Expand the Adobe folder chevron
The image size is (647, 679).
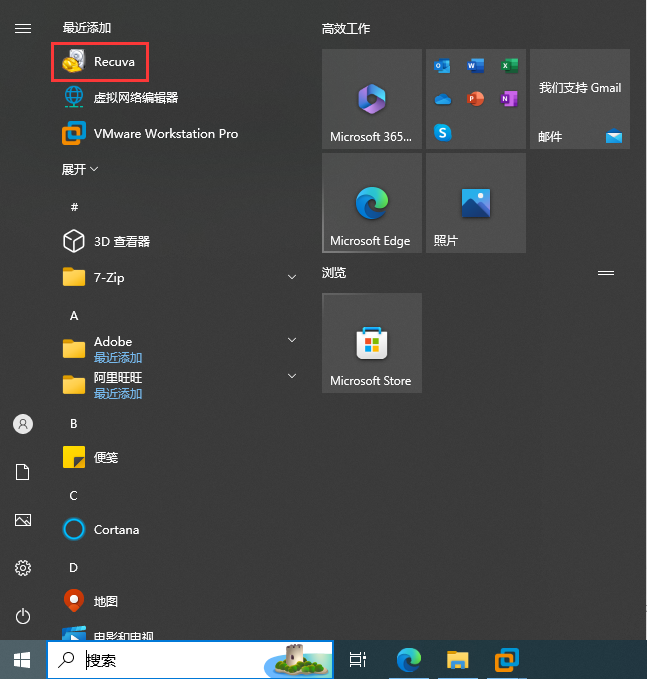[x=292, y=340]
